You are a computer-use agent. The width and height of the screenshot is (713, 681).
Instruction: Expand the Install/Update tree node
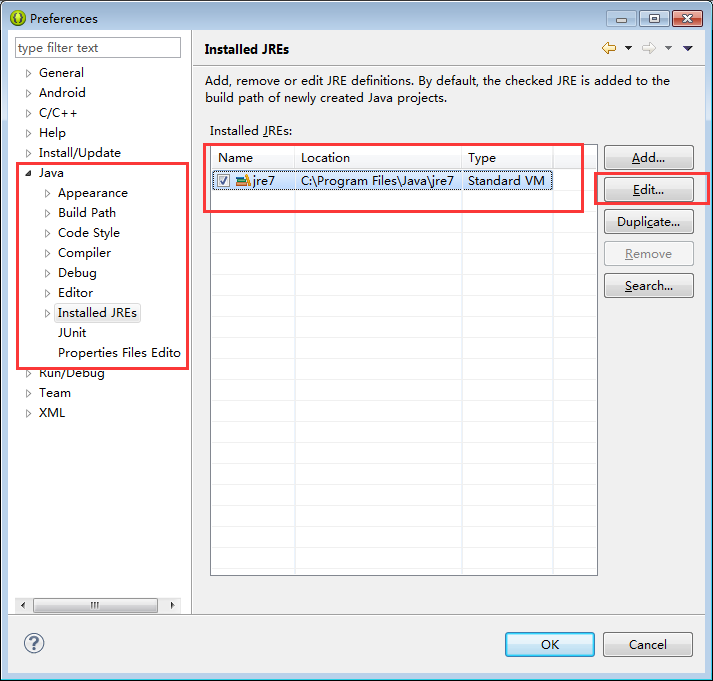tap(28, 153)
